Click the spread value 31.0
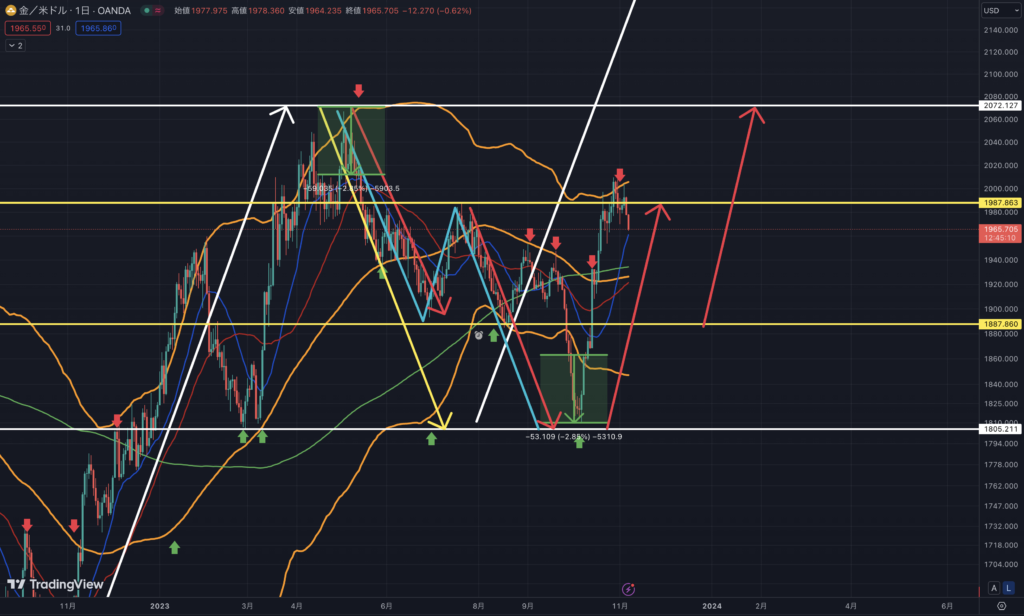1024x616 pixels. (63, 28)
